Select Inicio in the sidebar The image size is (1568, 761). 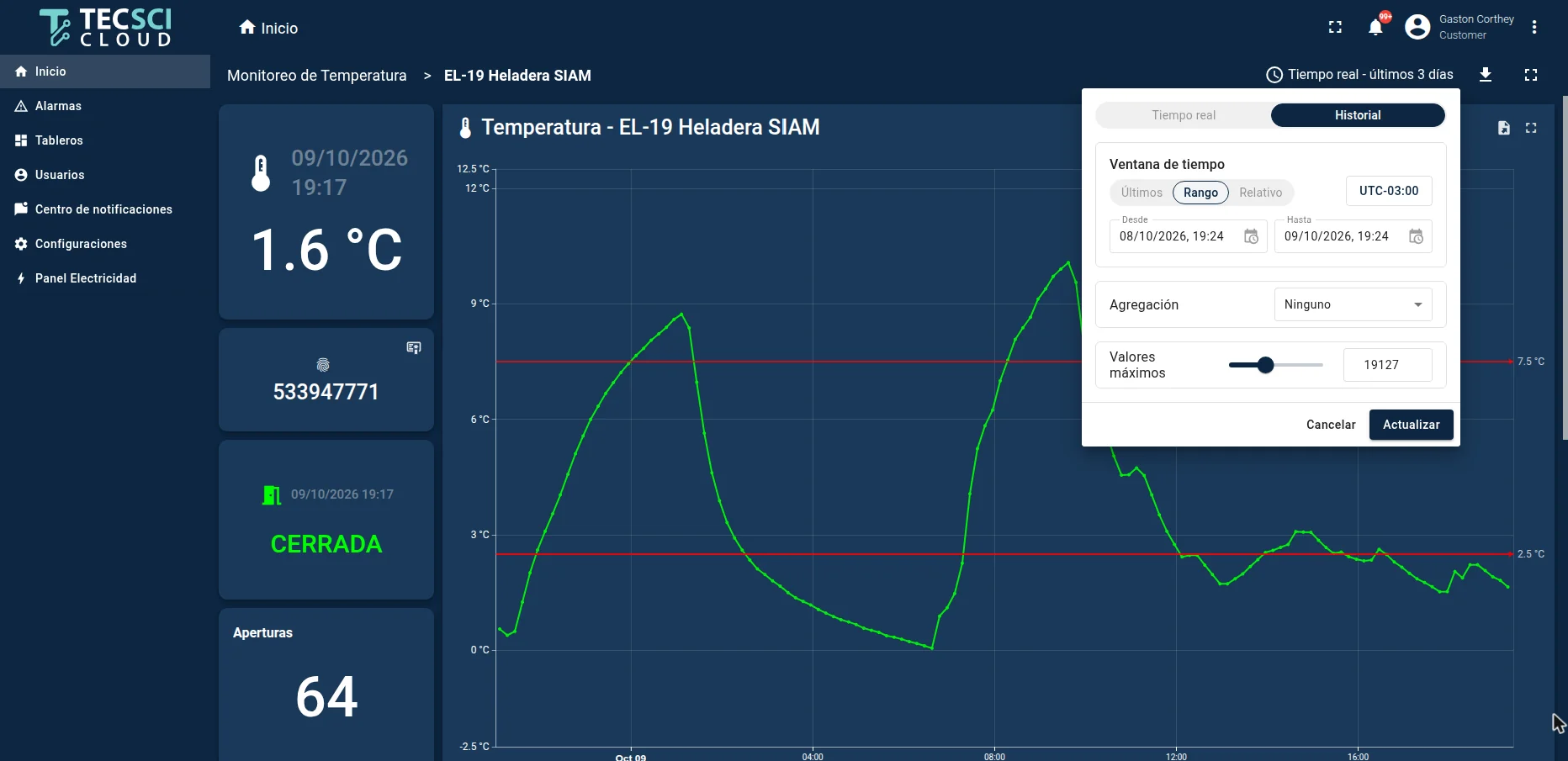(x=105, y=71)
